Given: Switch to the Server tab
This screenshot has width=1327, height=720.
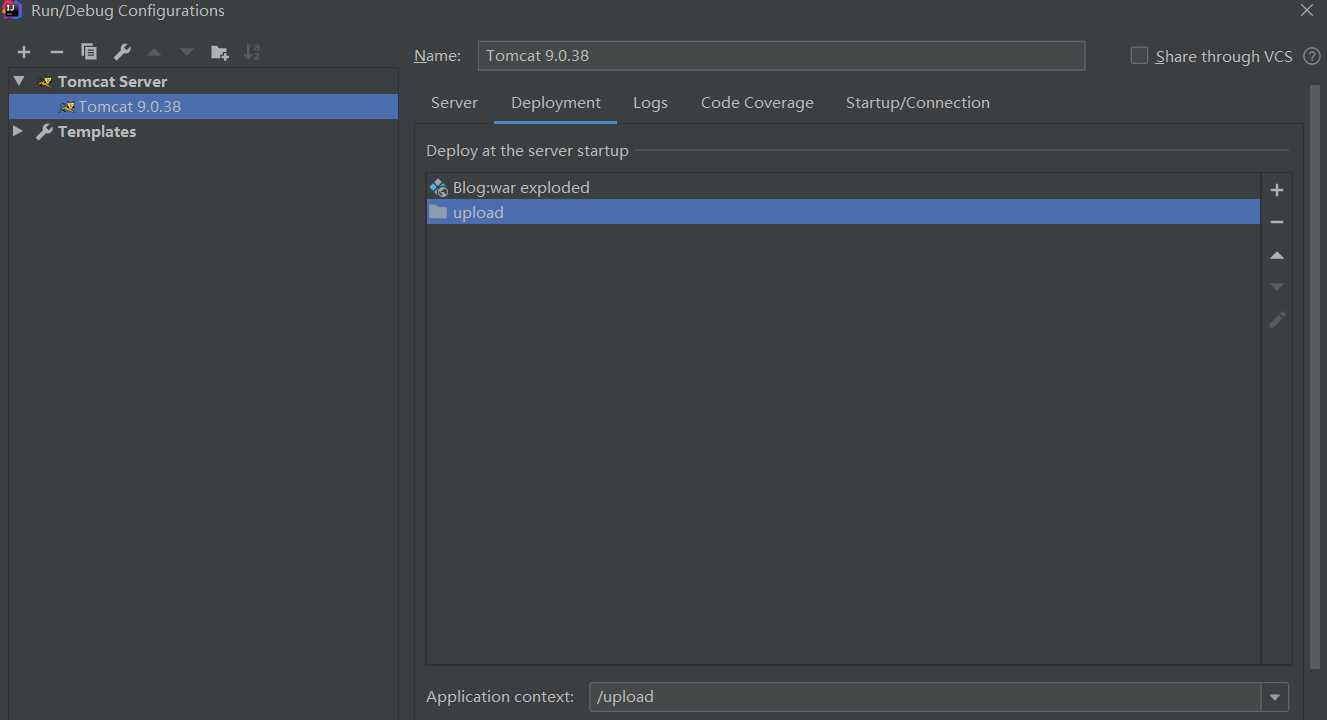Looking at the screenshot, I should tap(454, 103).
